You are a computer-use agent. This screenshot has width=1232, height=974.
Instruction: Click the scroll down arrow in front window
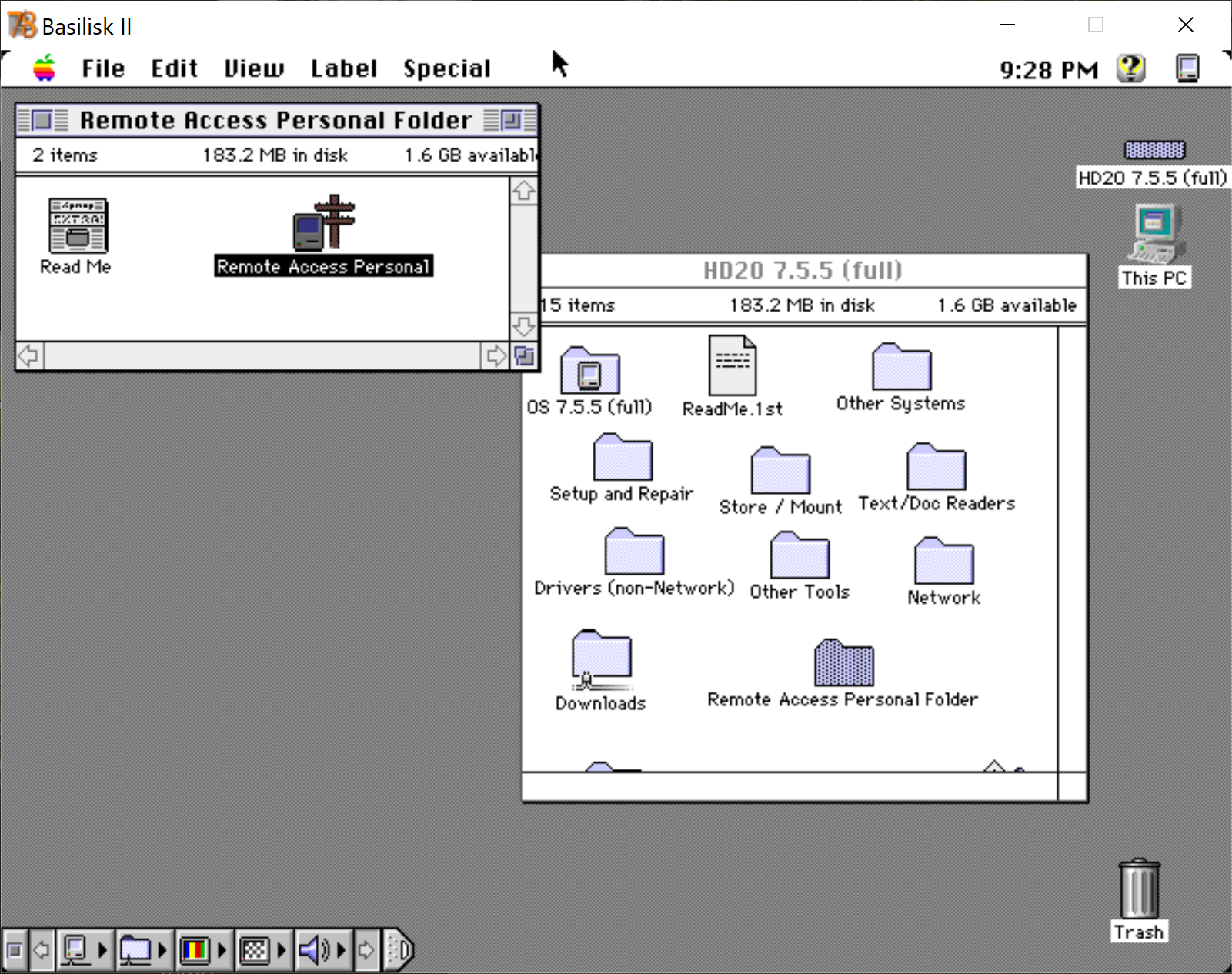[523, 326]
